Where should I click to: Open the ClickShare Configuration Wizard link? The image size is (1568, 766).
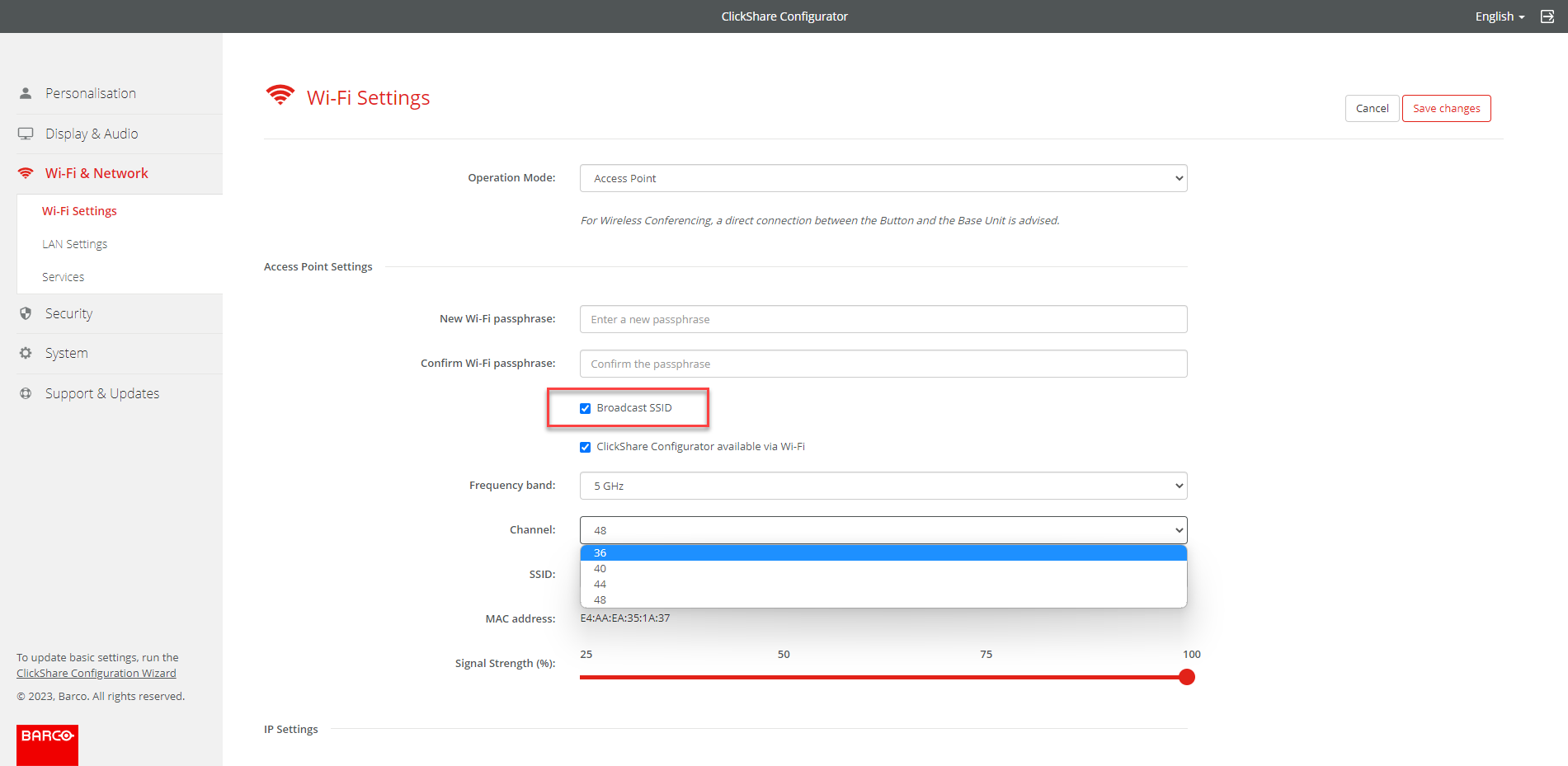pos(97,673)
